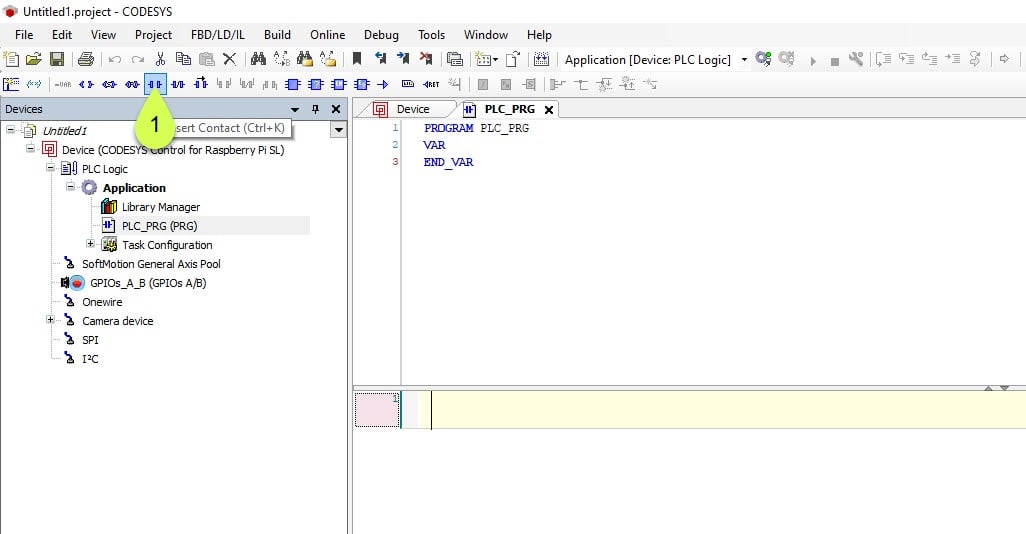Screen dimensions: 1026x534
Task: Close the PLC_PRG editor tab
Action: pos(549,110)
